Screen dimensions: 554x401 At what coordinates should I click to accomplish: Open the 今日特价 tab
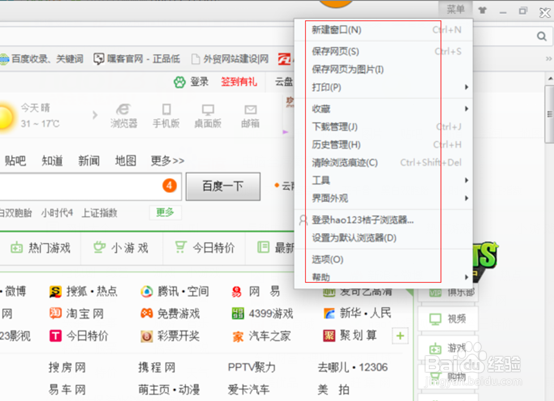click(x=205, y=248)
